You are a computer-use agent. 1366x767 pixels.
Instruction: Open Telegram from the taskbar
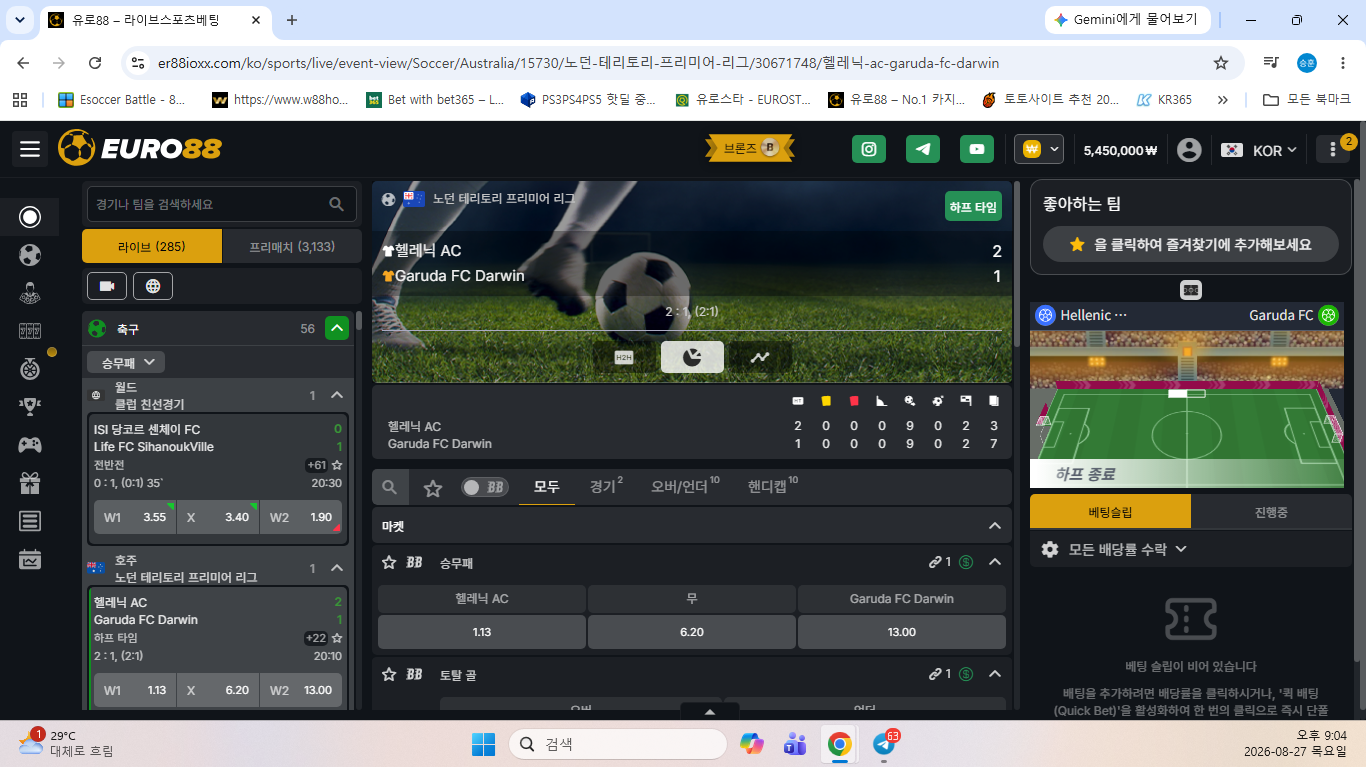coord(884,744)
